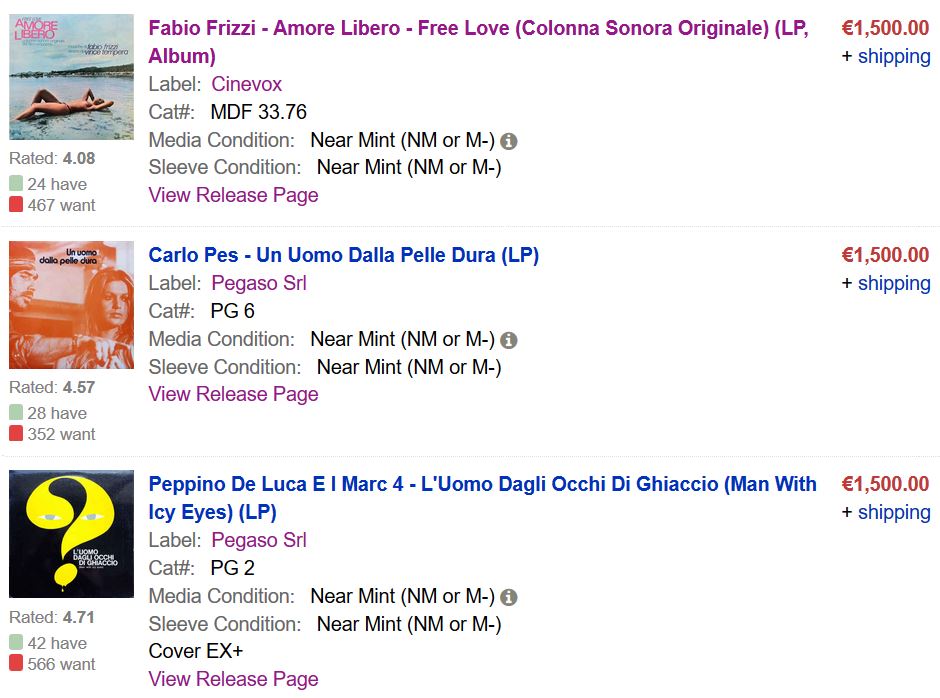Click info icon beside Peppino De Luca media condition

click(x=508, y=597)
